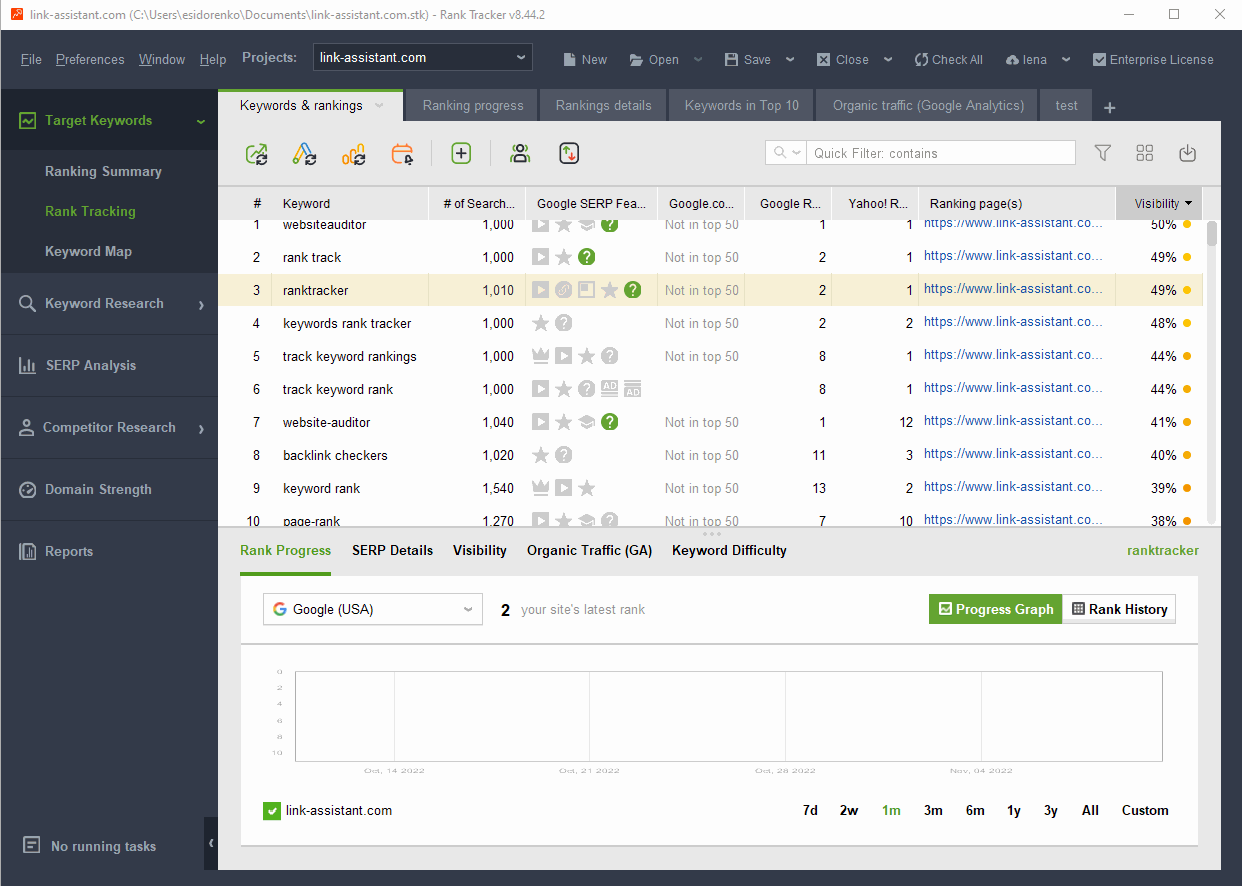Open the Keyword Map sidebar item
The height and width of the screenshot is (886, 1242).
pyautogui.click(x=88, y=251)
